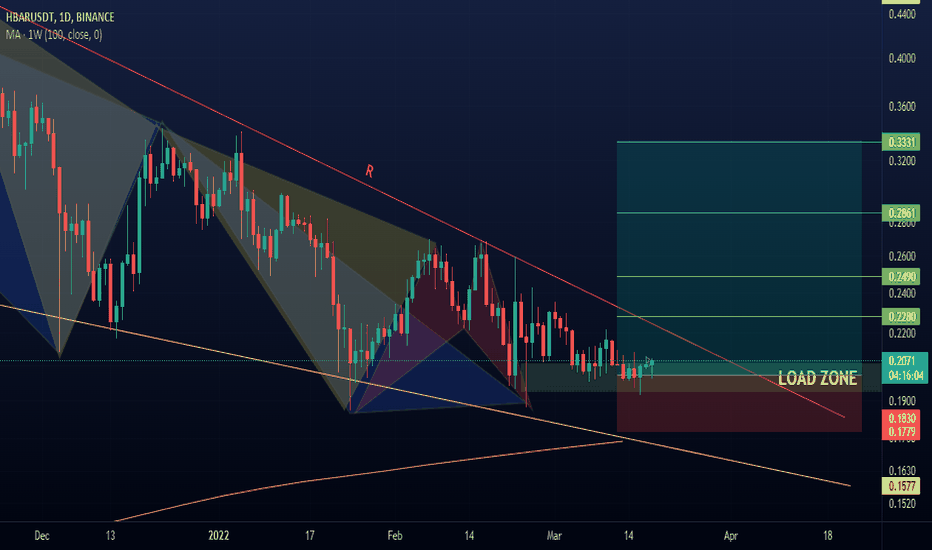Select the 0.2280 target price label

tap(901, 316)
